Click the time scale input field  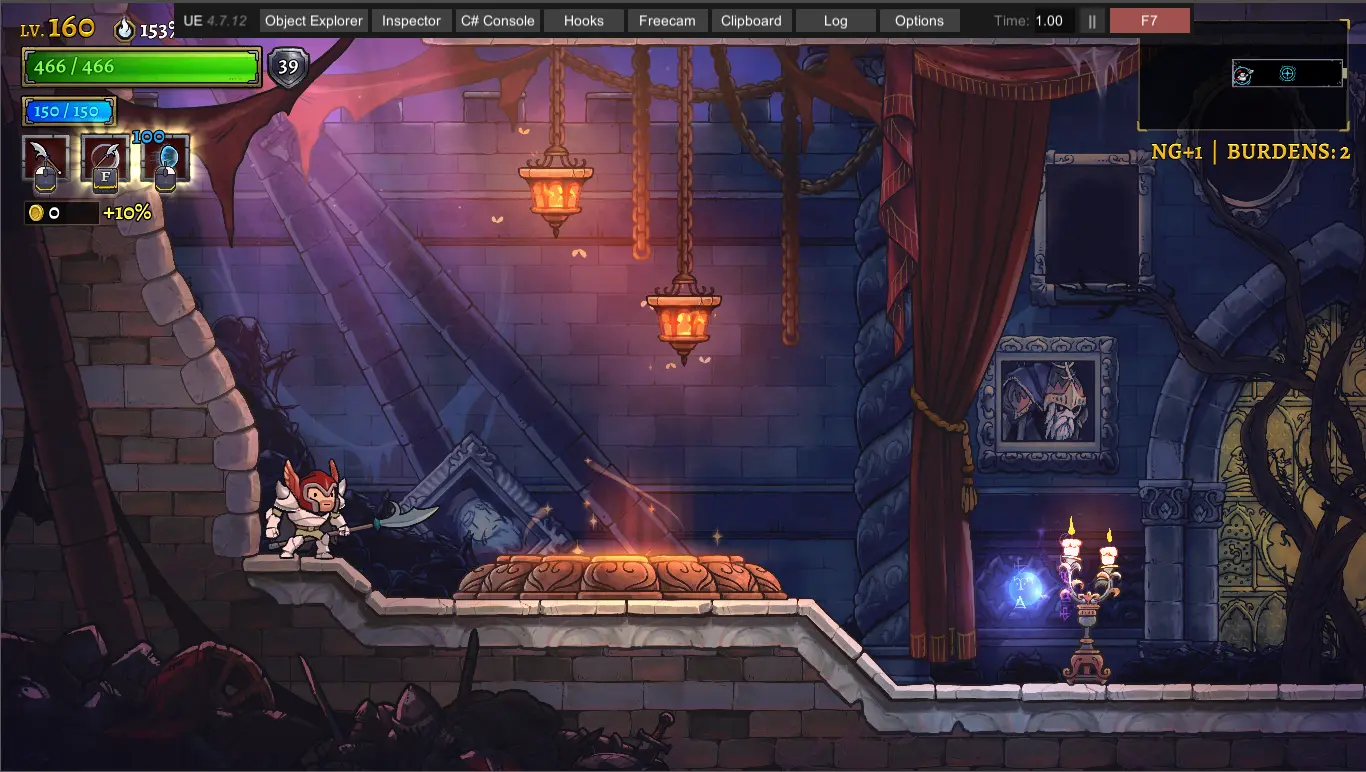tap(1053, 20)
